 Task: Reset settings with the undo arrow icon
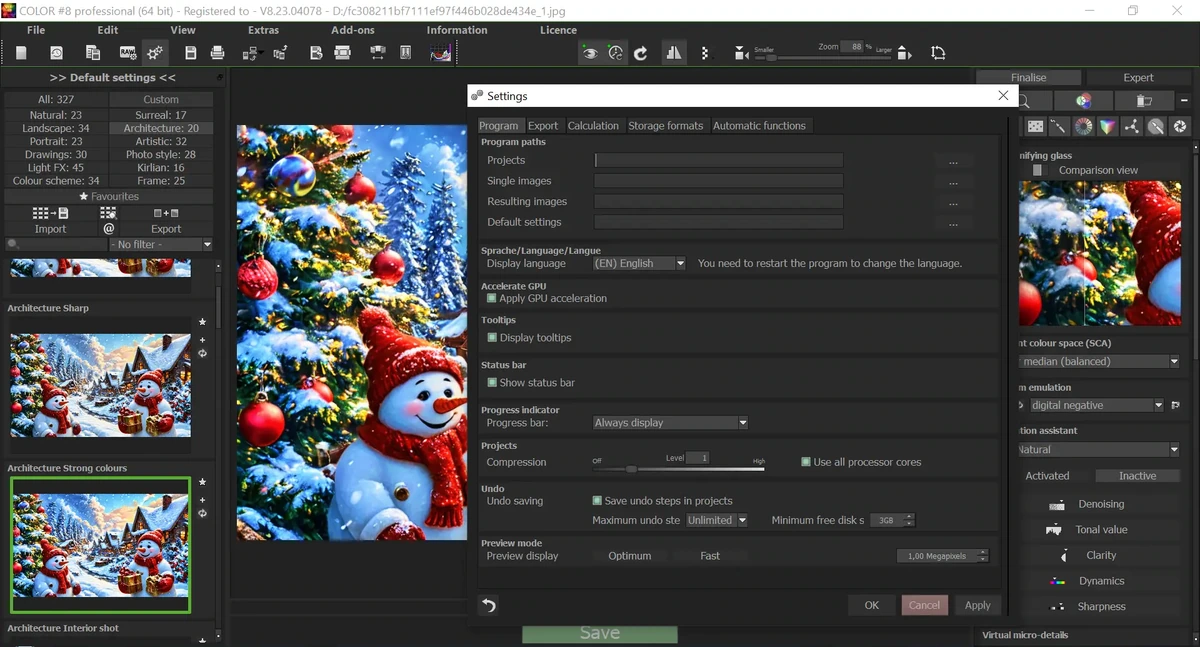[489, 605]
